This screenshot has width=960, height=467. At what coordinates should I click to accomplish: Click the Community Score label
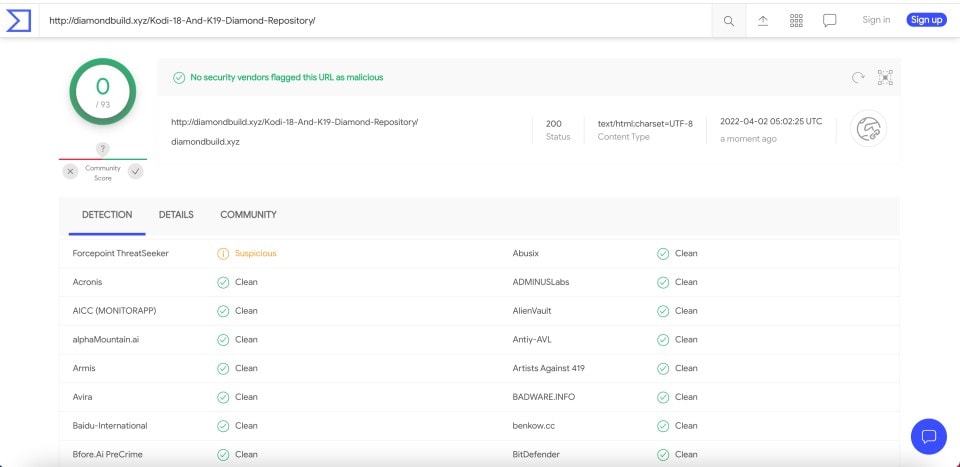[103, 173]
